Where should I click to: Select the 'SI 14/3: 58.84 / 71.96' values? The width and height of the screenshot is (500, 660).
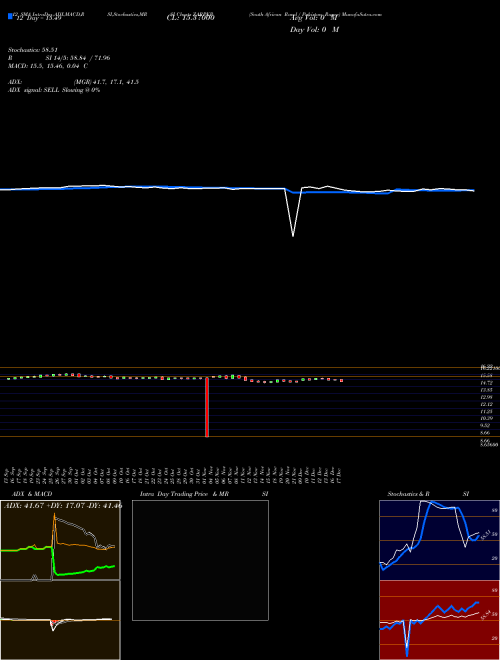tap(78, 58)
